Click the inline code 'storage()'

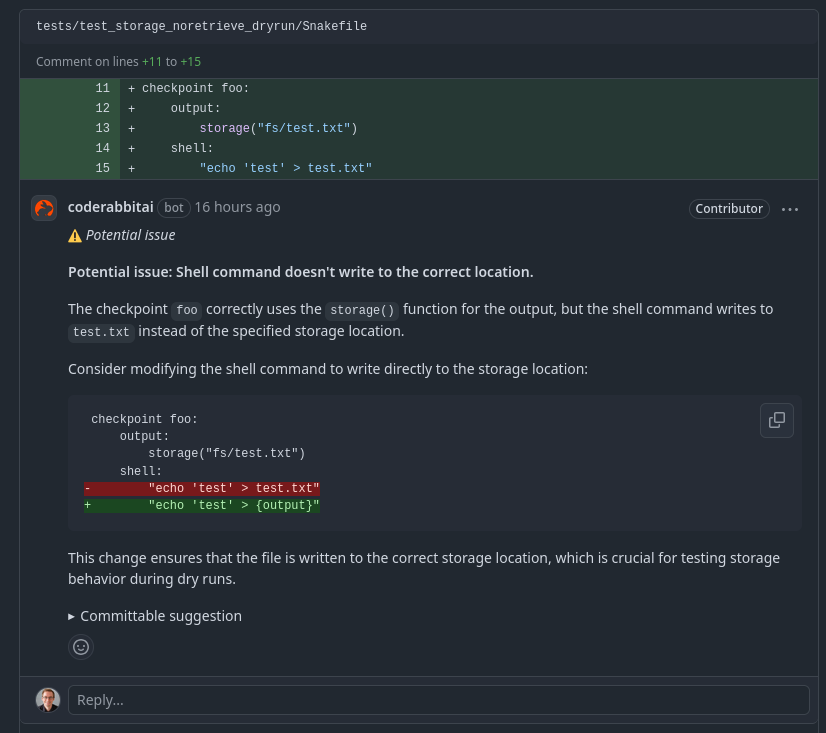click(x=362, y=310)
